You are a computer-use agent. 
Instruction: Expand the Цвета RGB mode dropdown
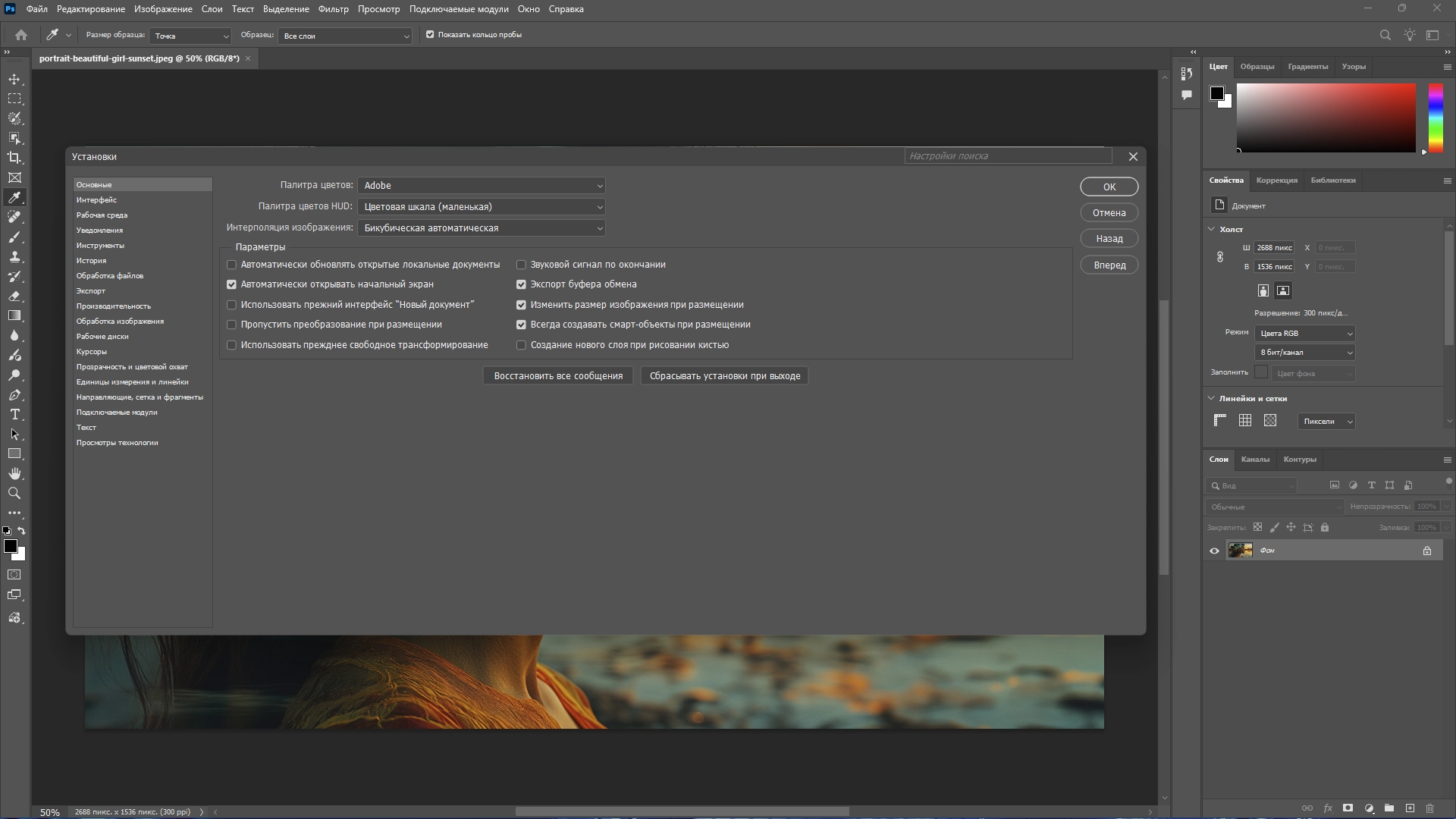point(1304,334)
